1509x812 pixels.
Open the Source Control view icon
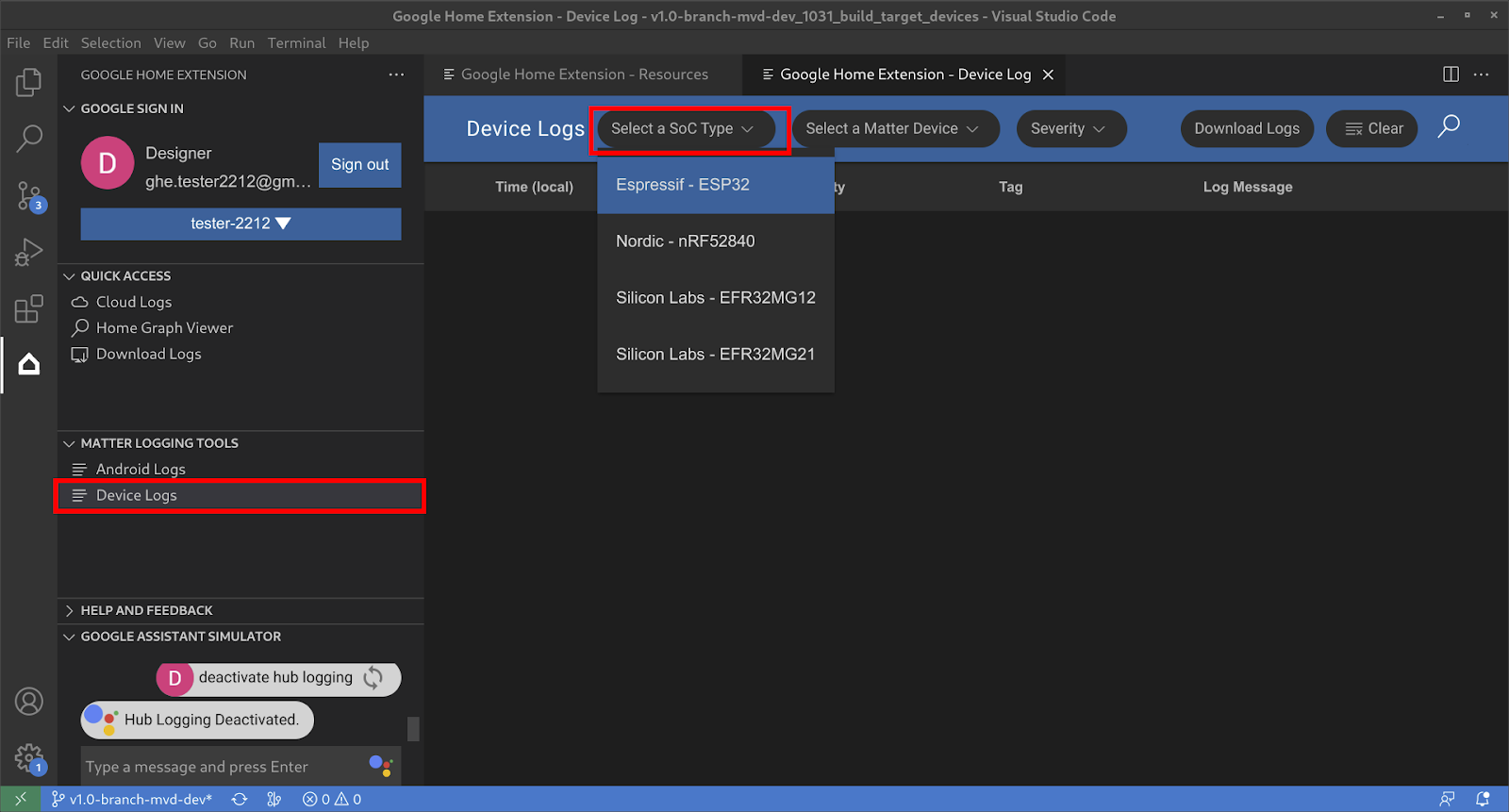(28, 196)
